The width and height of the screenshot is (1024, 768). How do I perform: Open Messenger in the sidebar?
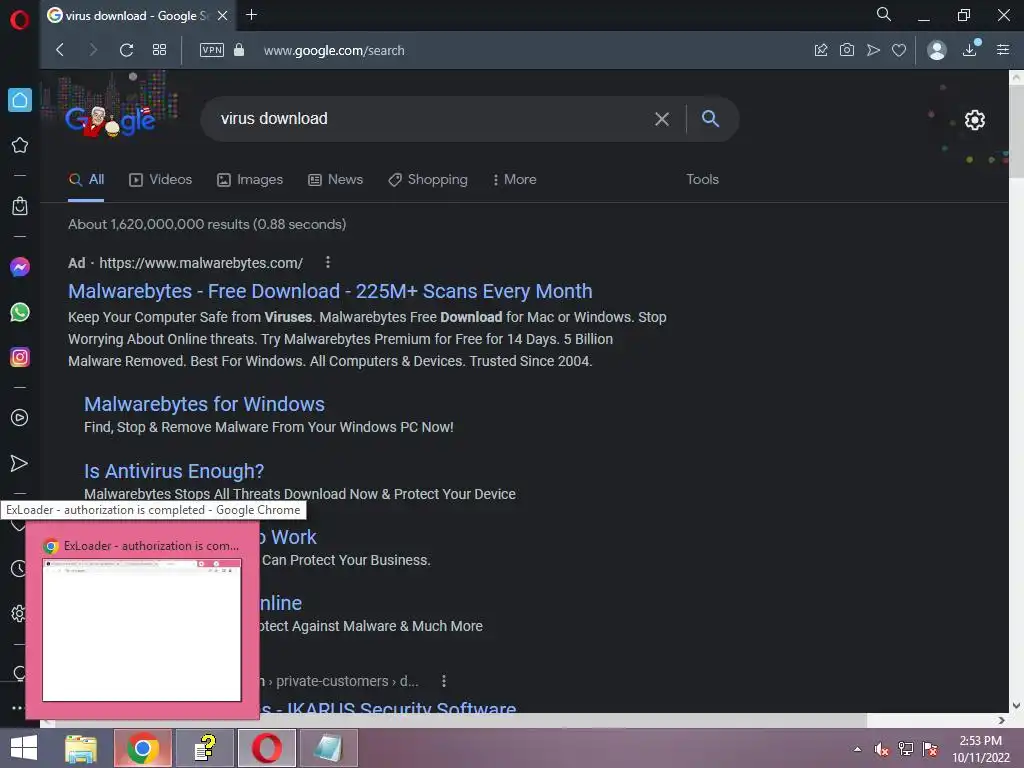click(20, 267)
